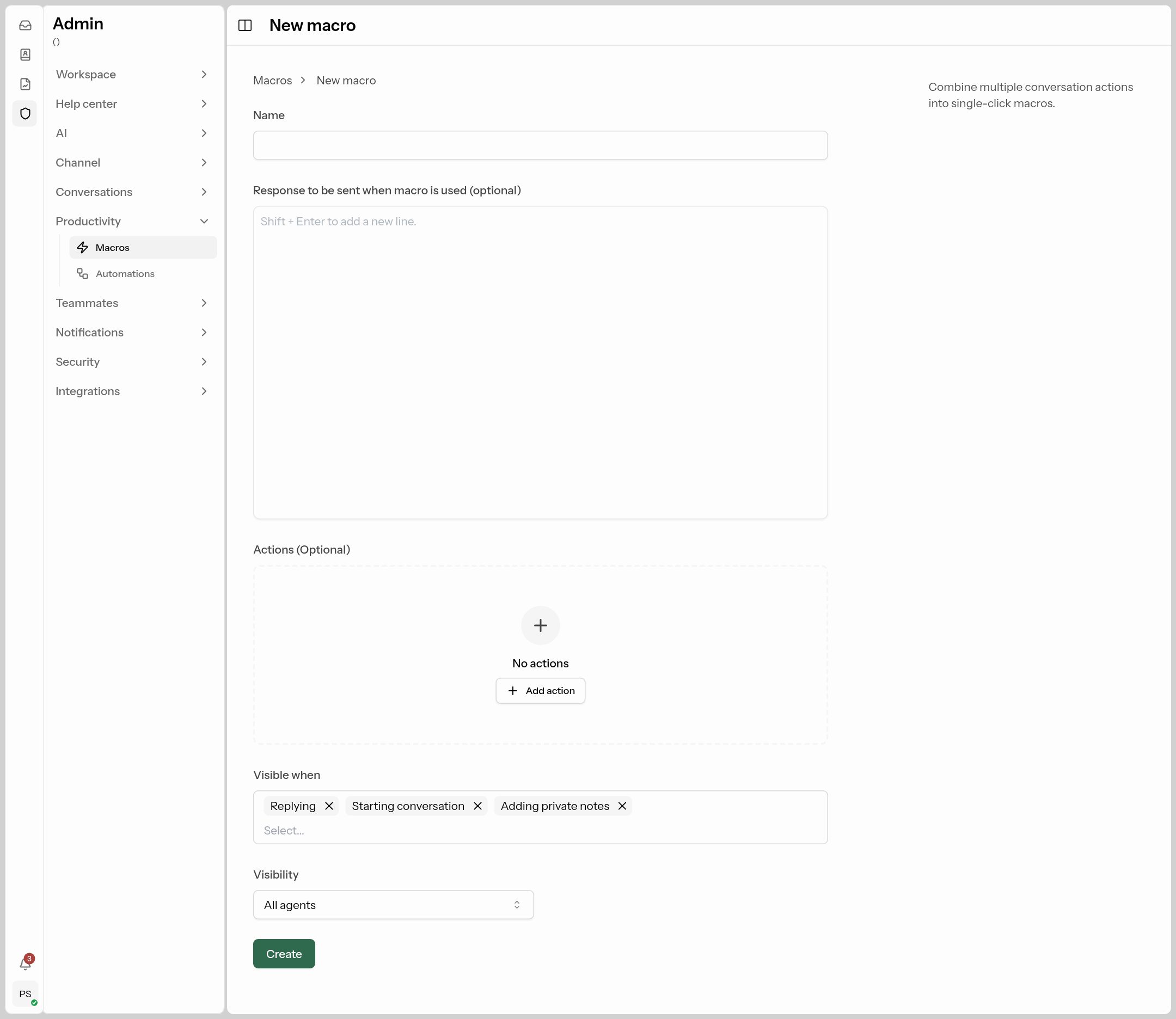Viewport: 1176px width, 1019px height.
Task: Focus the Name input field
Action: [x=540, y=145]
